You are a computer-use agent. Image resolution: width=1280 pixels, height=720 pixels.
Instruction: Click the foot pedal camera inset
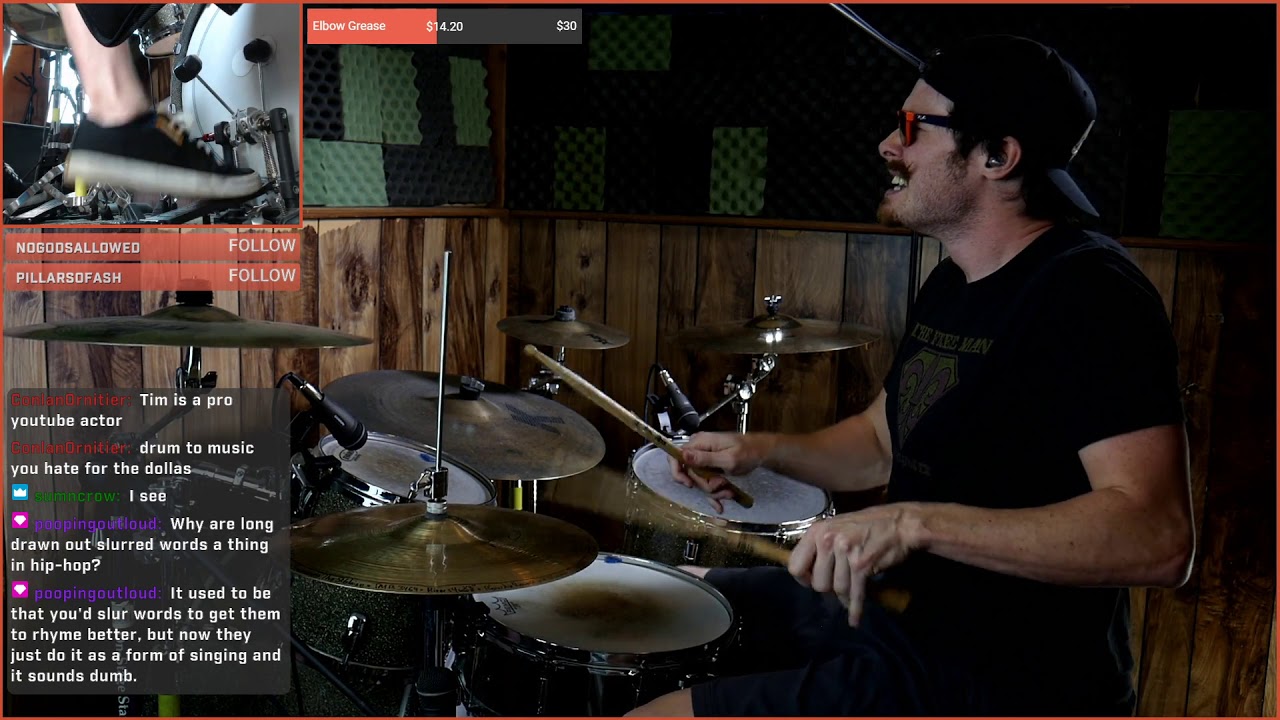click(x=152, y=113)
